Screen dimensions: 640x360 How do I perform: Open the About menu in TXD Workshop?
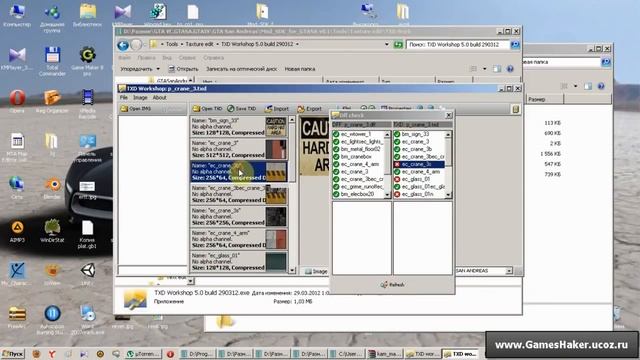click(160, 98)
